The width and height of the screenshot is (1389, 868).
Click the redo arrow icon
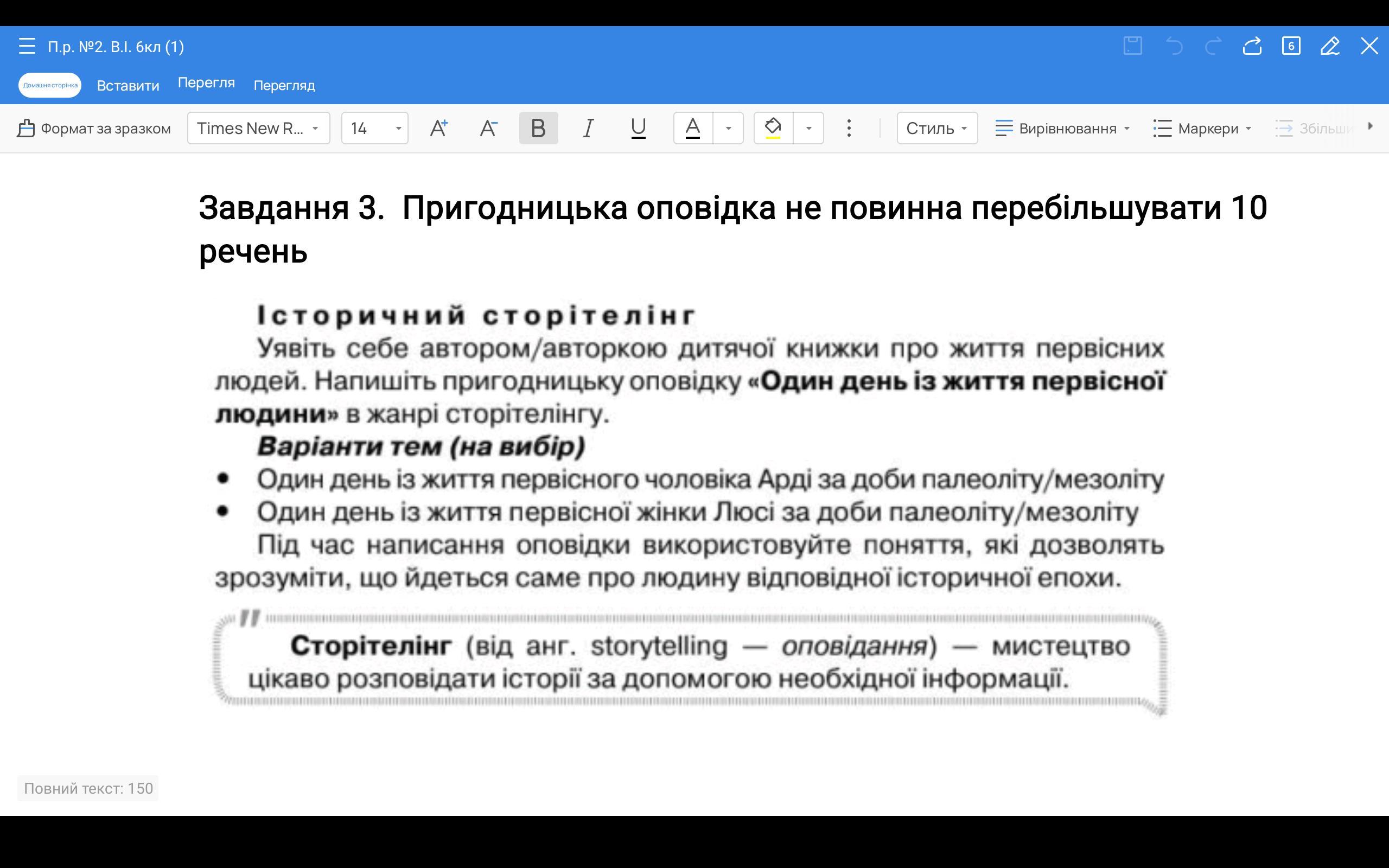coord(1213,46)
